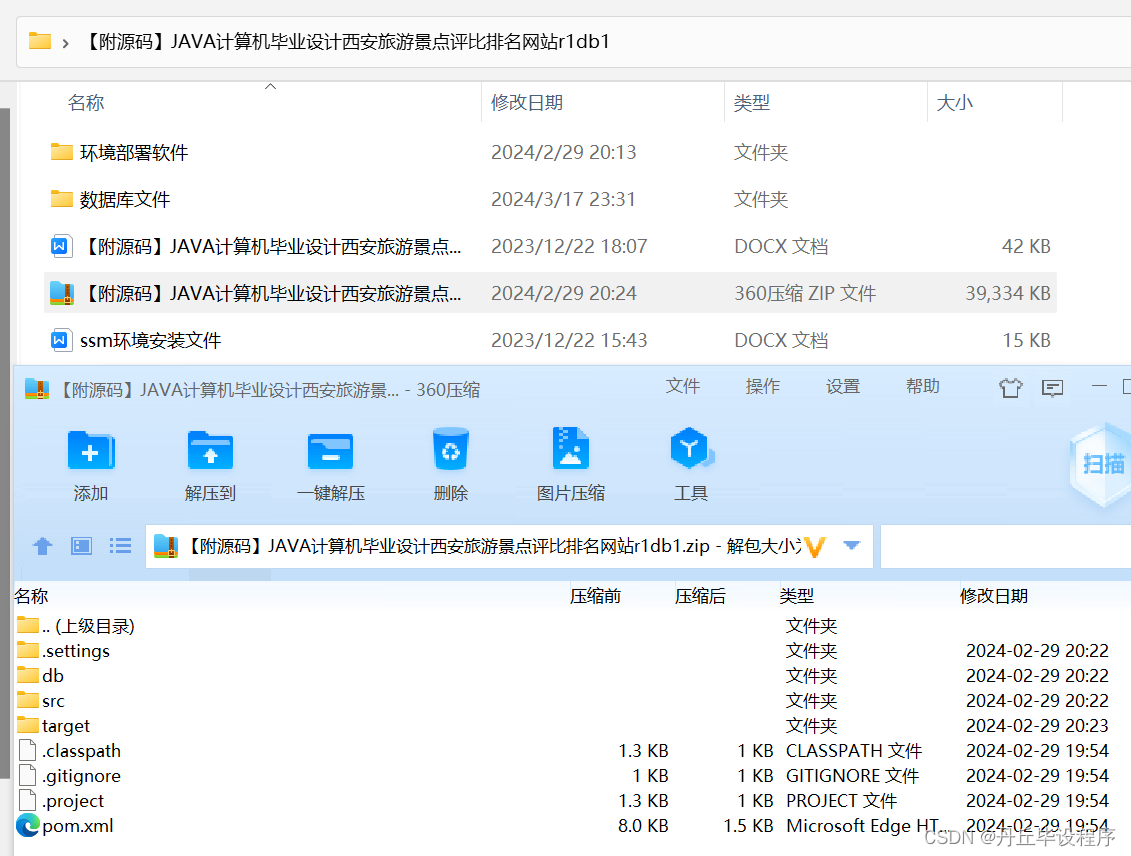Open the 操作 (Operations) menu
Viewport: 1131px width, 856px height.
(x=763, y=387)
